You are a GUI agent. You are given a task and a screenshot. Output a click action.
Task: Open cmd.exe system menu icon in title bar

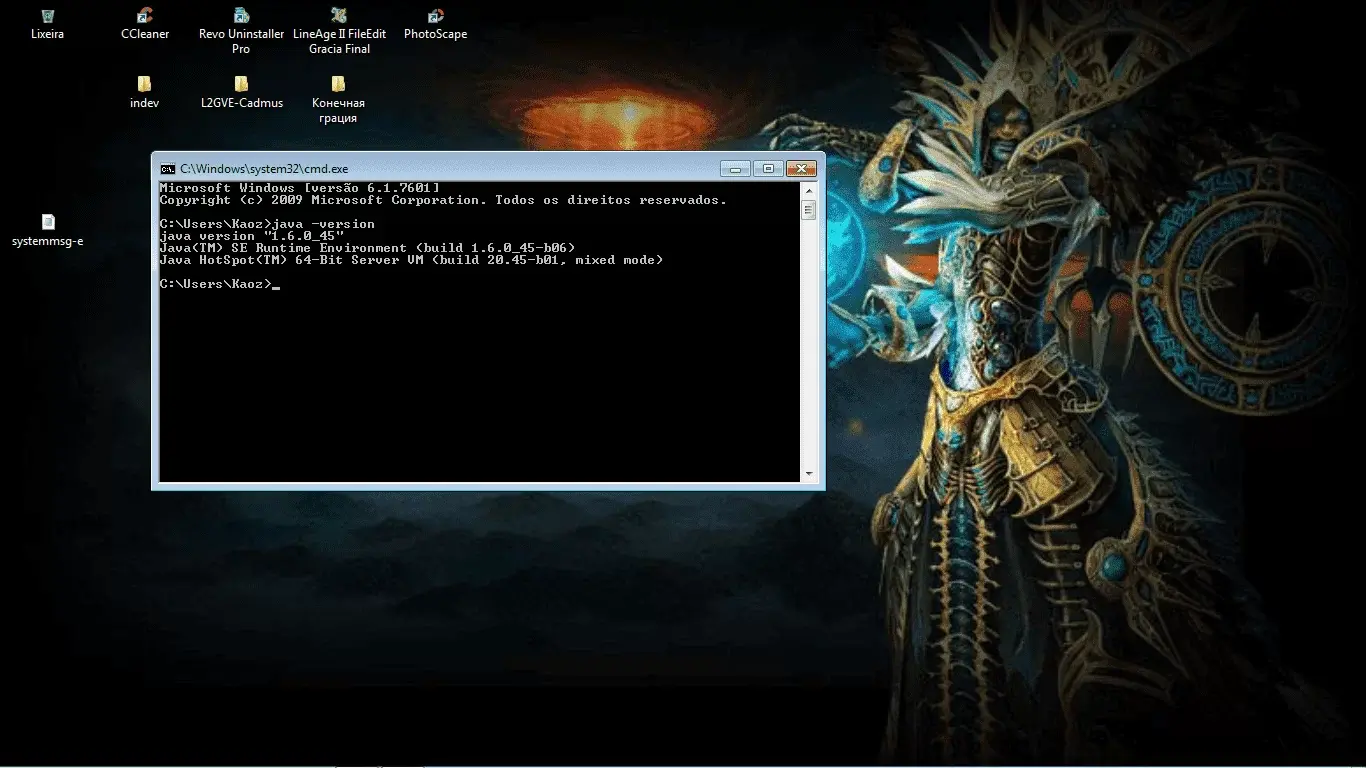[x=168, y=169]
